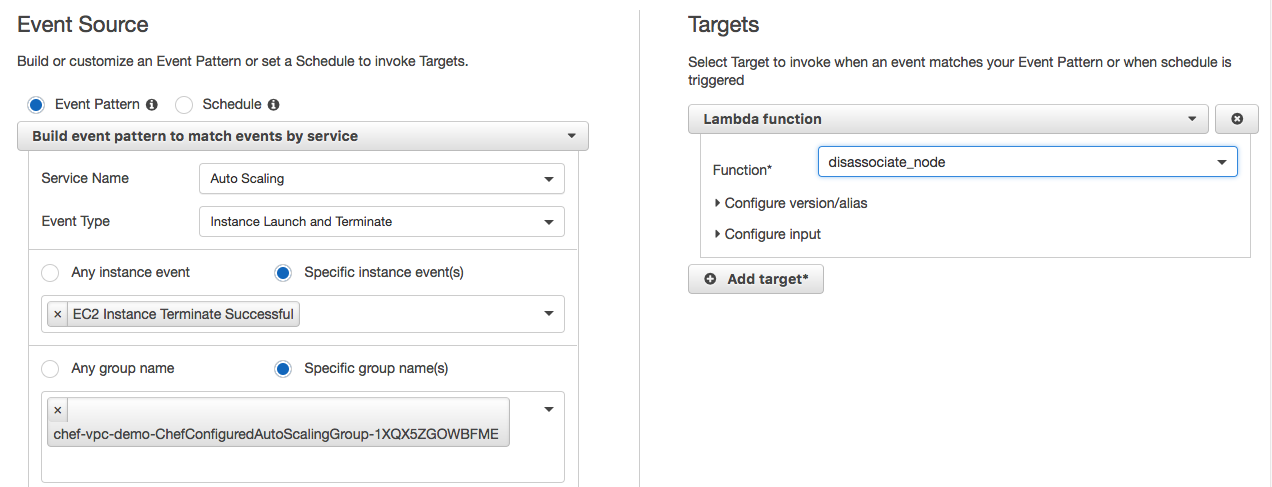Screen dimensions: 1272x487
Task: Click the info icon beside Event Pattern
Action: pos(152,104)
